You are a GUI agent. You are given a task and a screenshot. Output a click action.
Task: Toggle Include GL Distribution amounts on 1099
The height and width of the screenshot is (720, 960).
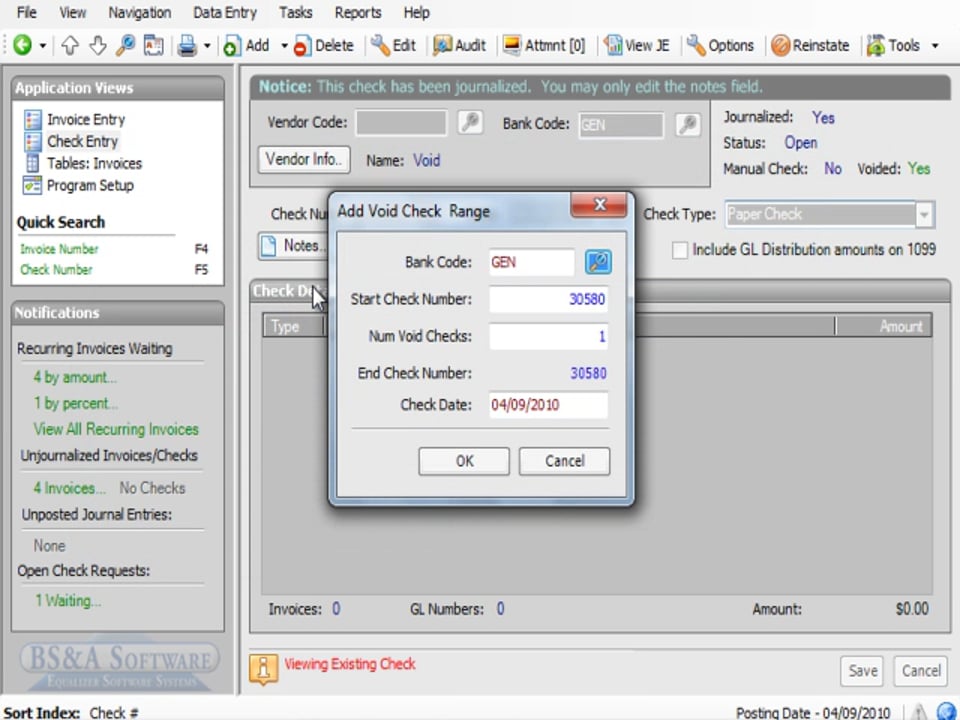680,250
